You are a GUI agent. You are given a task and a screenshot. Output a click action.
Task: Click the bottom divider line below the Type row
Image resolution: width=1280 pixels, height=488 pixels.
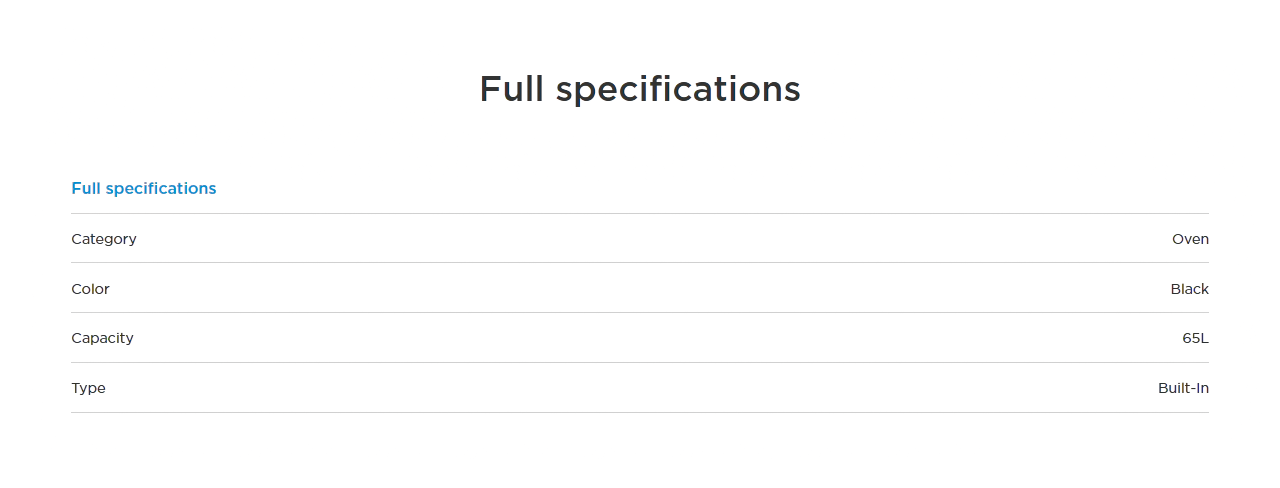click(640, 412)
